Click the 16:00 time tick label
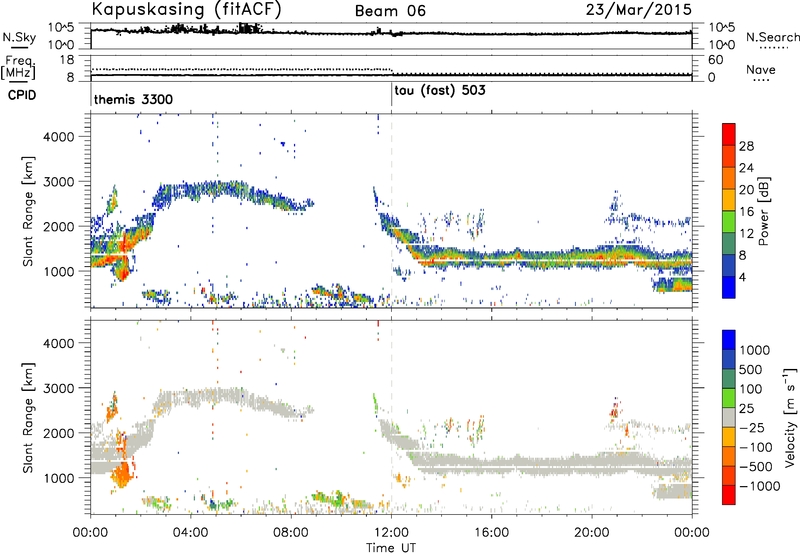 (491, 533)
